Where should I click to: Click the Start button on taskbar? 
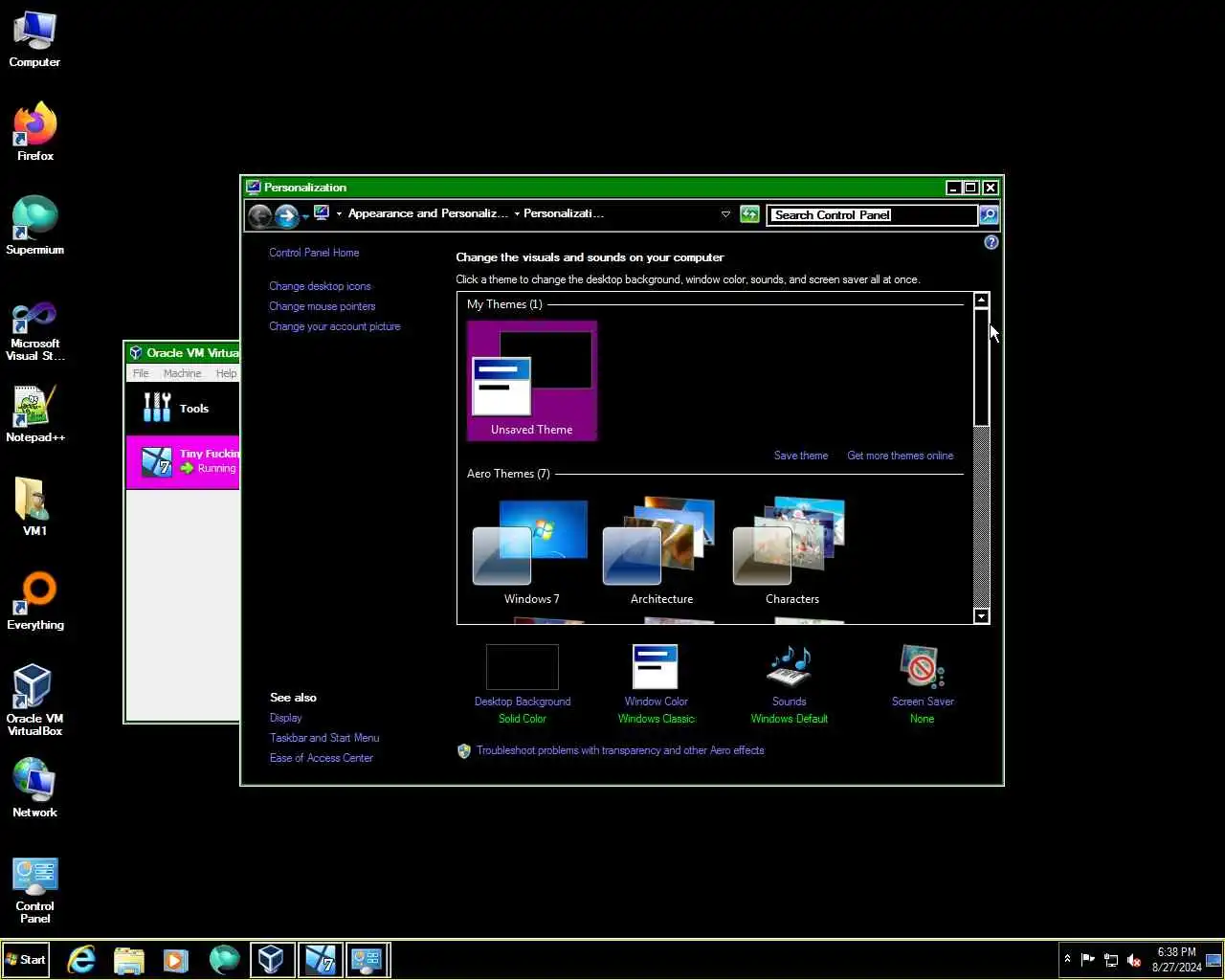(26, 960)
